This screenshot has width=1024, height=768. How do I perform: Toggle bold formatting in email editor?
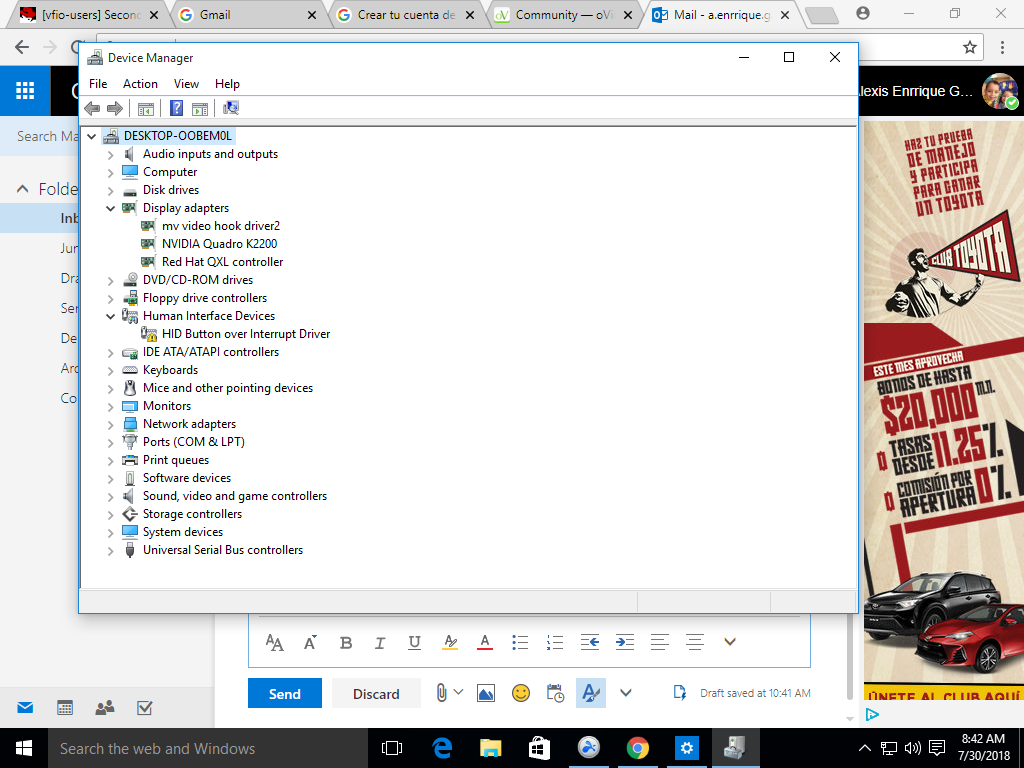pyautogui.click(x=346, y=642)
